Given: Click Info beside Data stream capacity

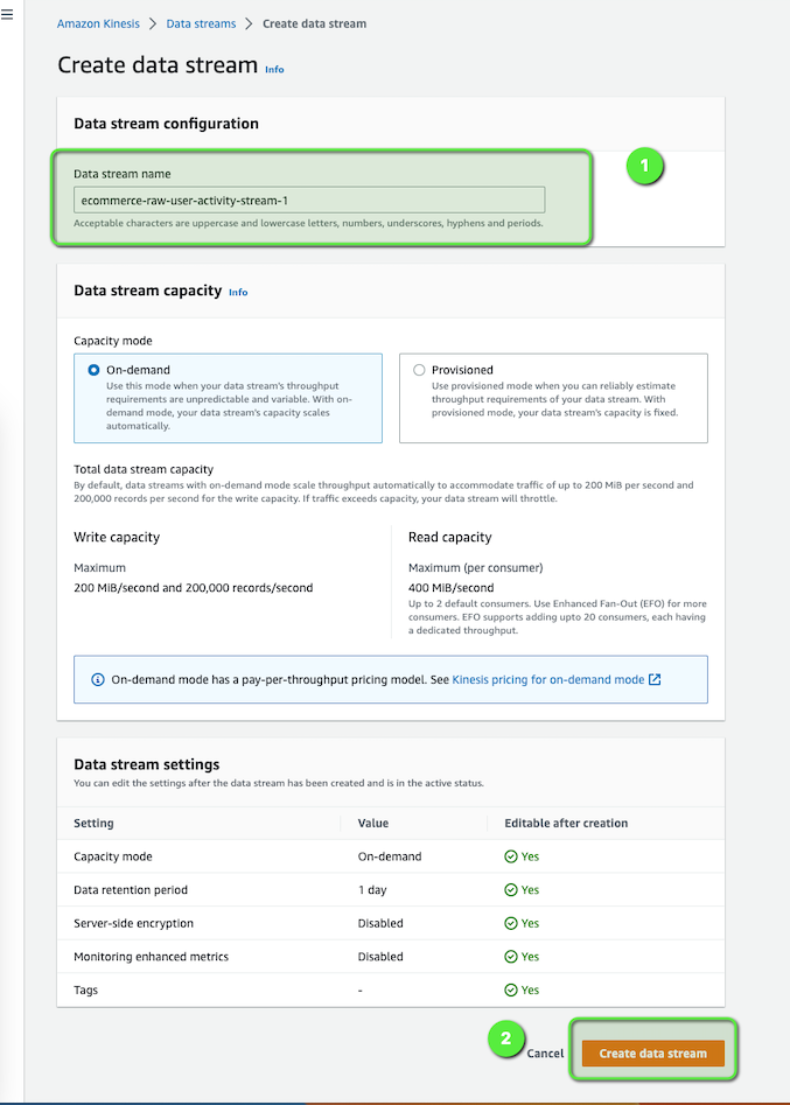Looking at the screenshot, I should pos(238,292).
